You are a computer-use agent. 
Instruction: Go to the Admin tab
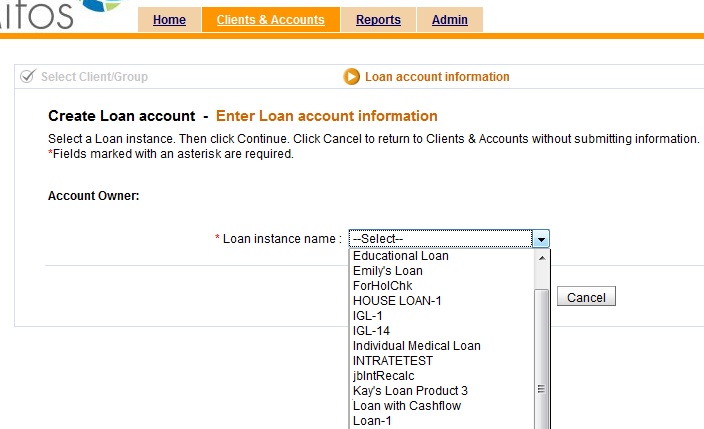(449, 20)
